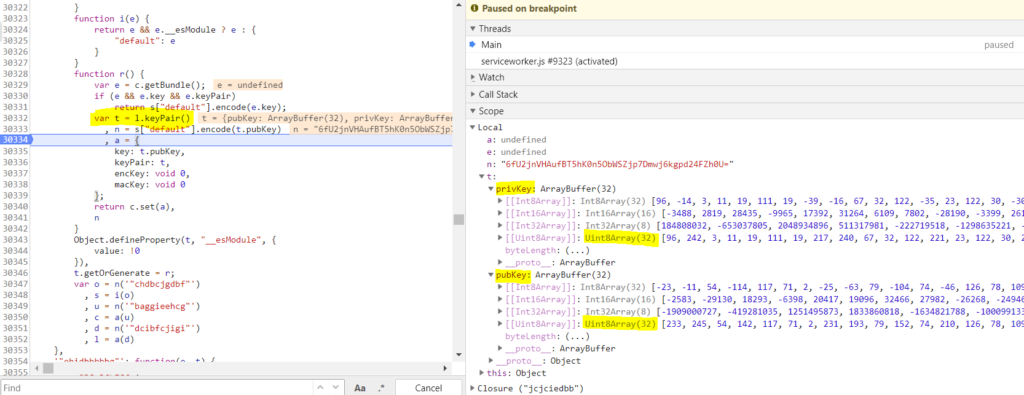Click 'e: undefined' in Local scope
1024x395 pixels.
click(x=517, y=152)
